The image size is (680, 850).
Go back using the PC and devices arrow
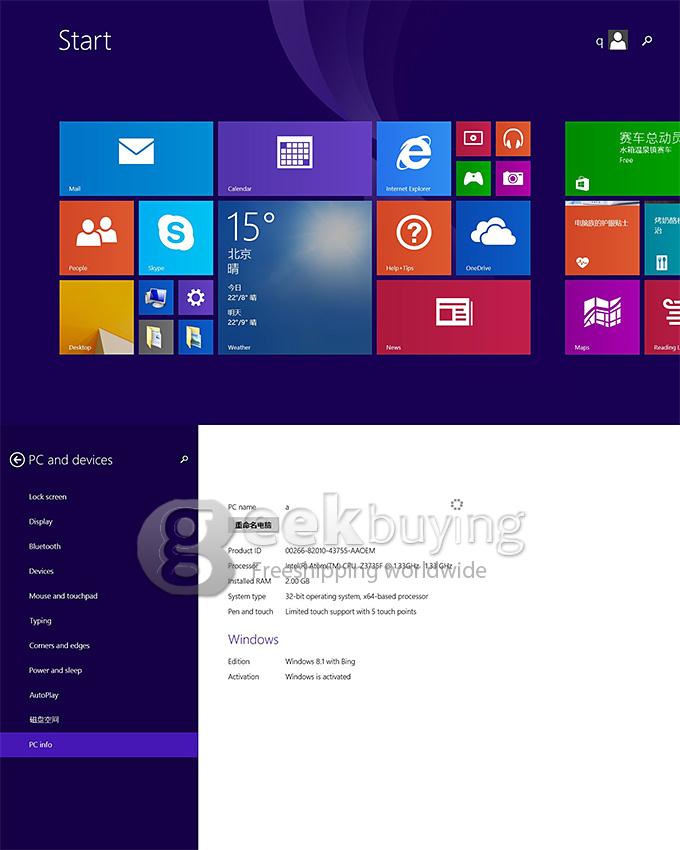17,460
